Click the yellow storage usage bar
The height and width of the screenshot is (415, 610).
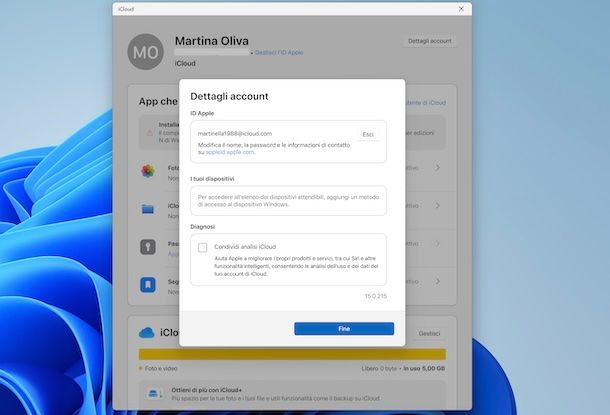pyautogui.click(x=292, y=354)
